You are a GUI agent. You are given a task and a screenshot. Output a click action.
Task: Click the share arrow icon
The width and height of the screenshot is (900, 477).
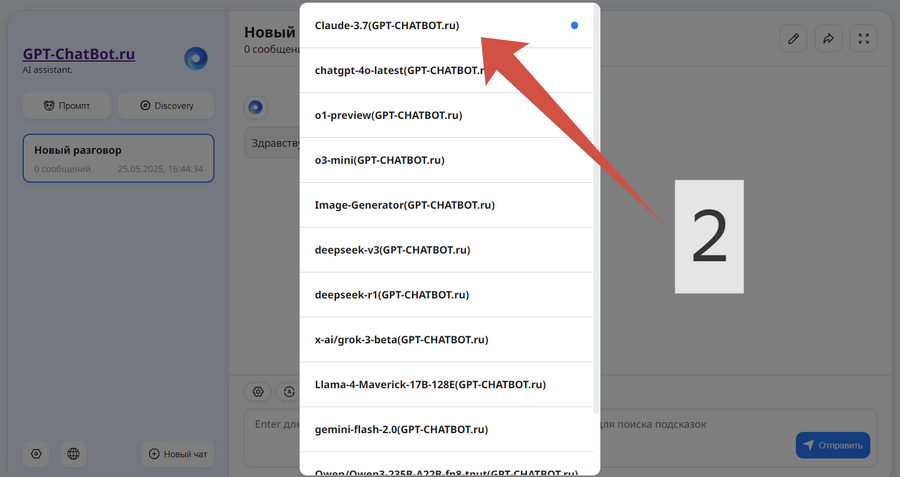click(828, 38)
